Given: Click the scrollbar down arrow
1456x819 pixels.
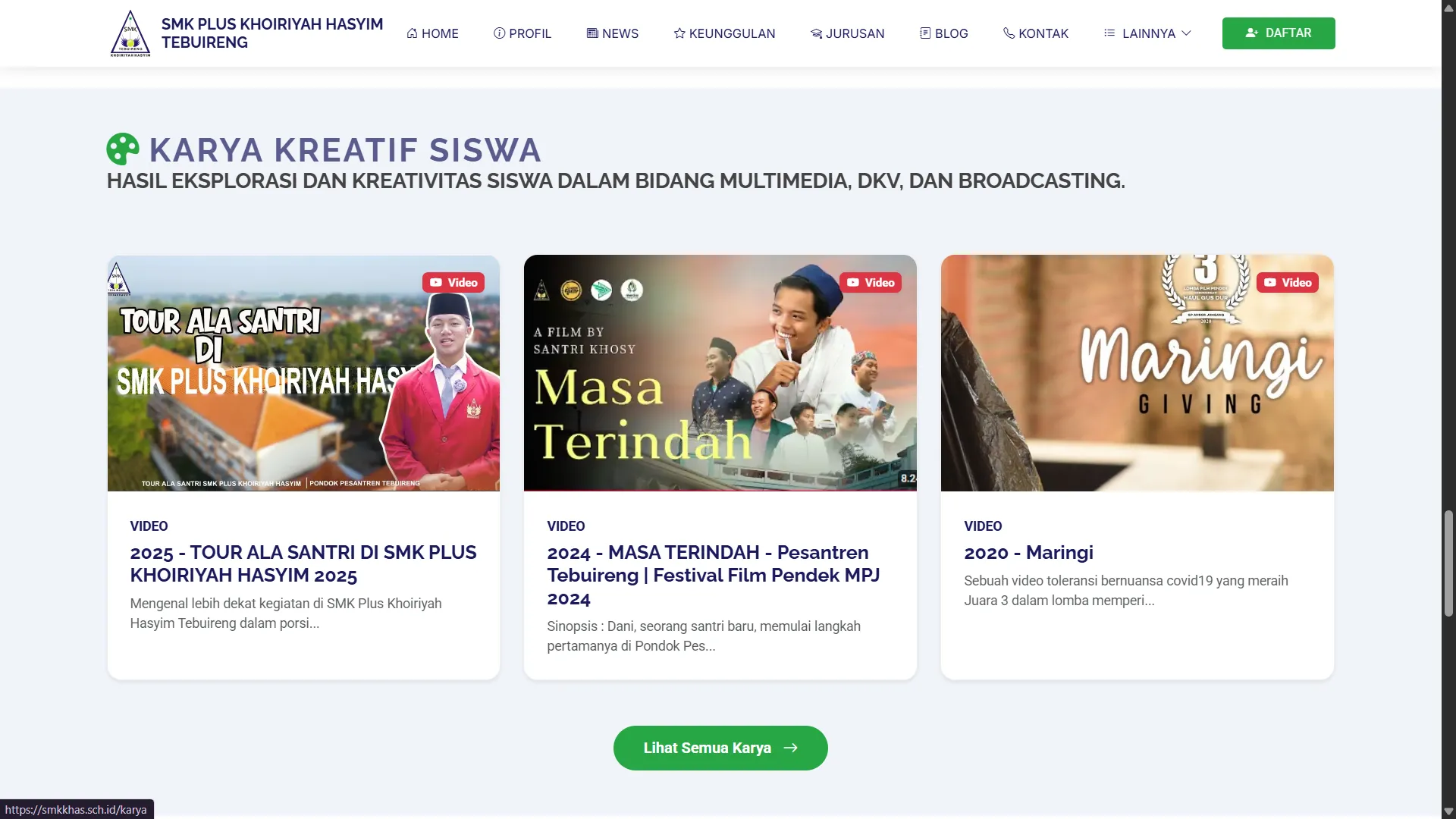Looking at the screenshot, I should click(1448, 811).
